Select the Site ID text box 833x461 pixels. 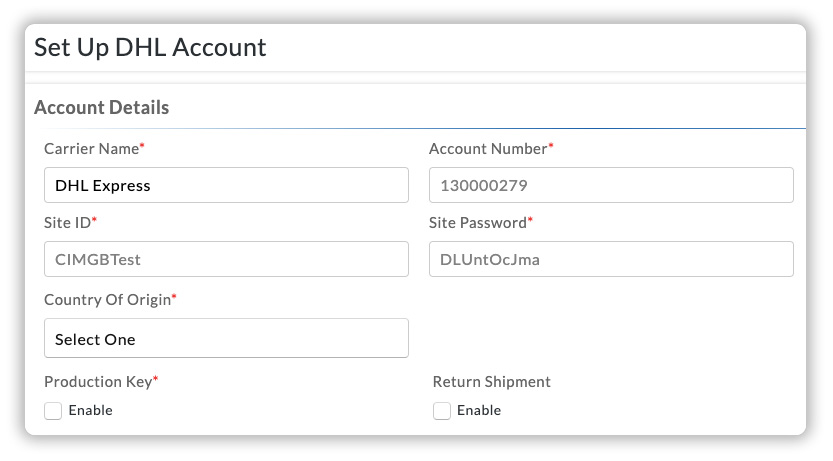[226, 259]
